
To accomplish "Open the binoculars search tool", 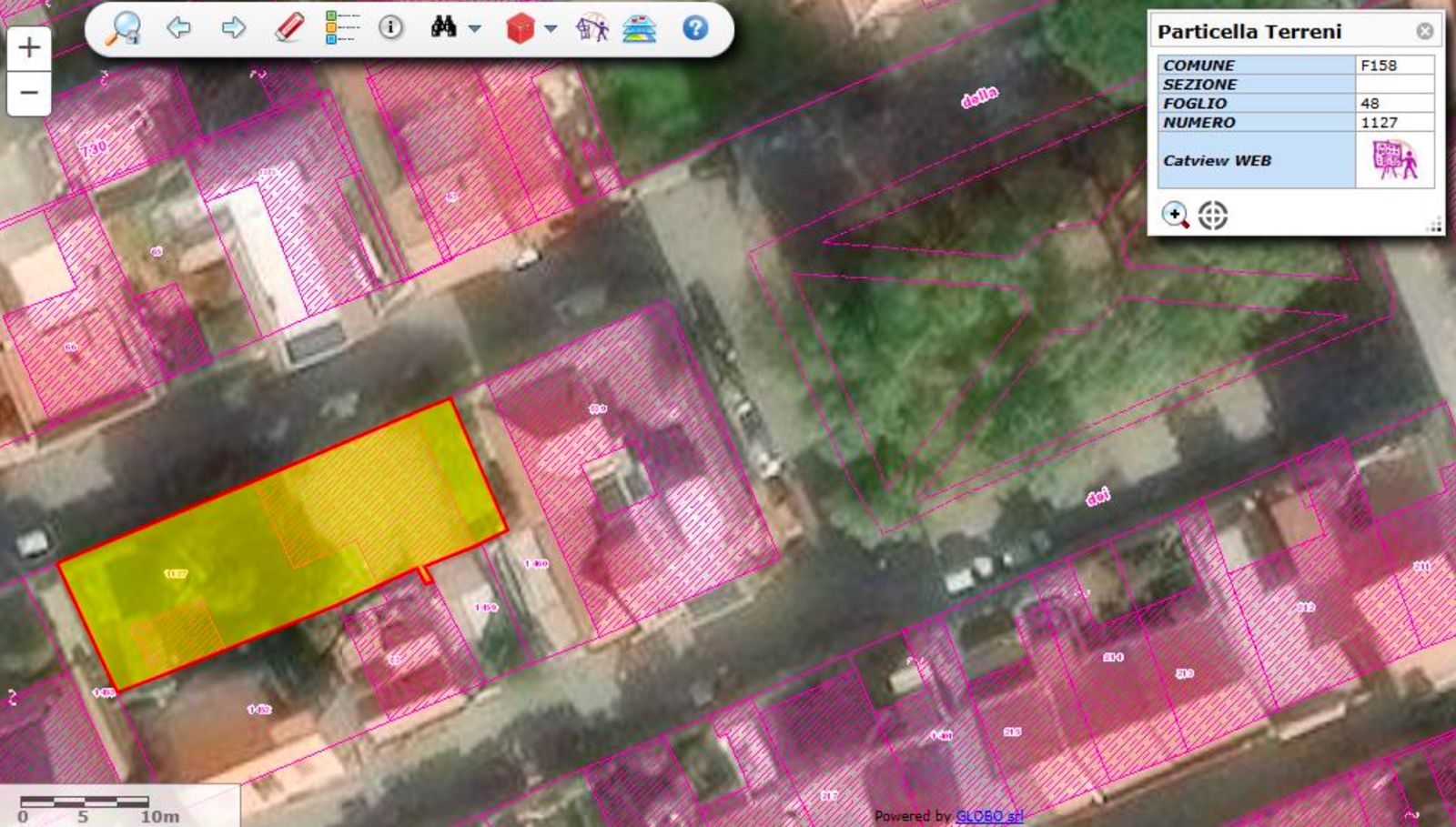I will coord(443,27).
